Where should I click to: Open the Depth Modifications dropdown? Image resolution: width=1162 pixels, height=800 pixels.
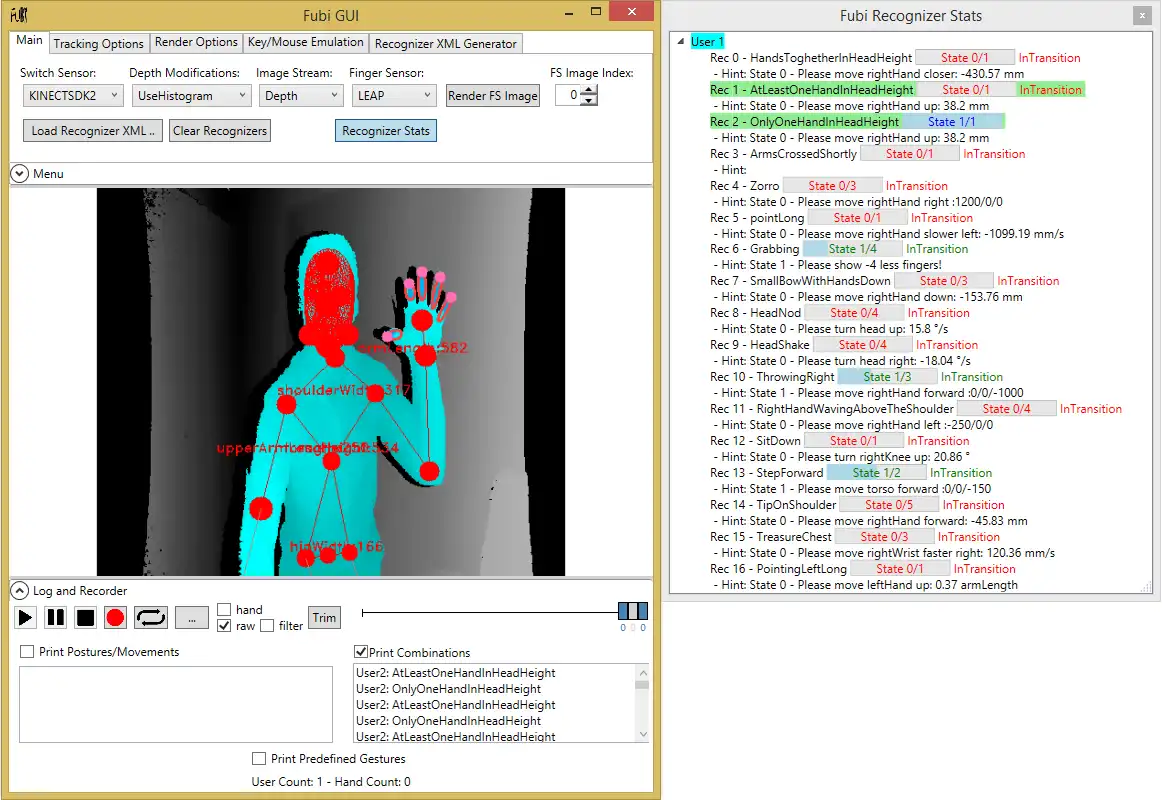[x=191, y=96]
